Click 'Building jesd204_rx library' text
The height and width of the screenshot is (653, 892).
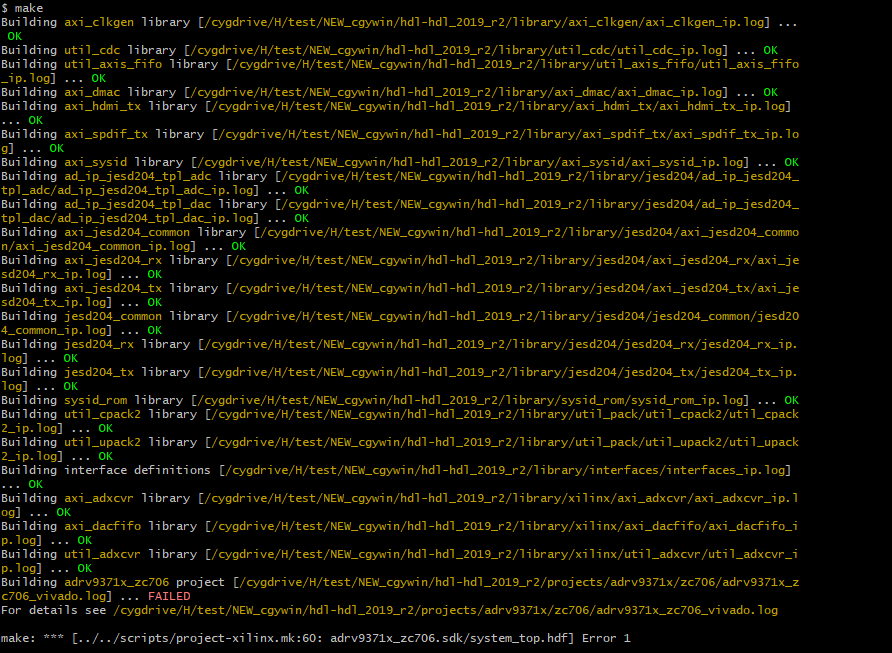[96, 344]
